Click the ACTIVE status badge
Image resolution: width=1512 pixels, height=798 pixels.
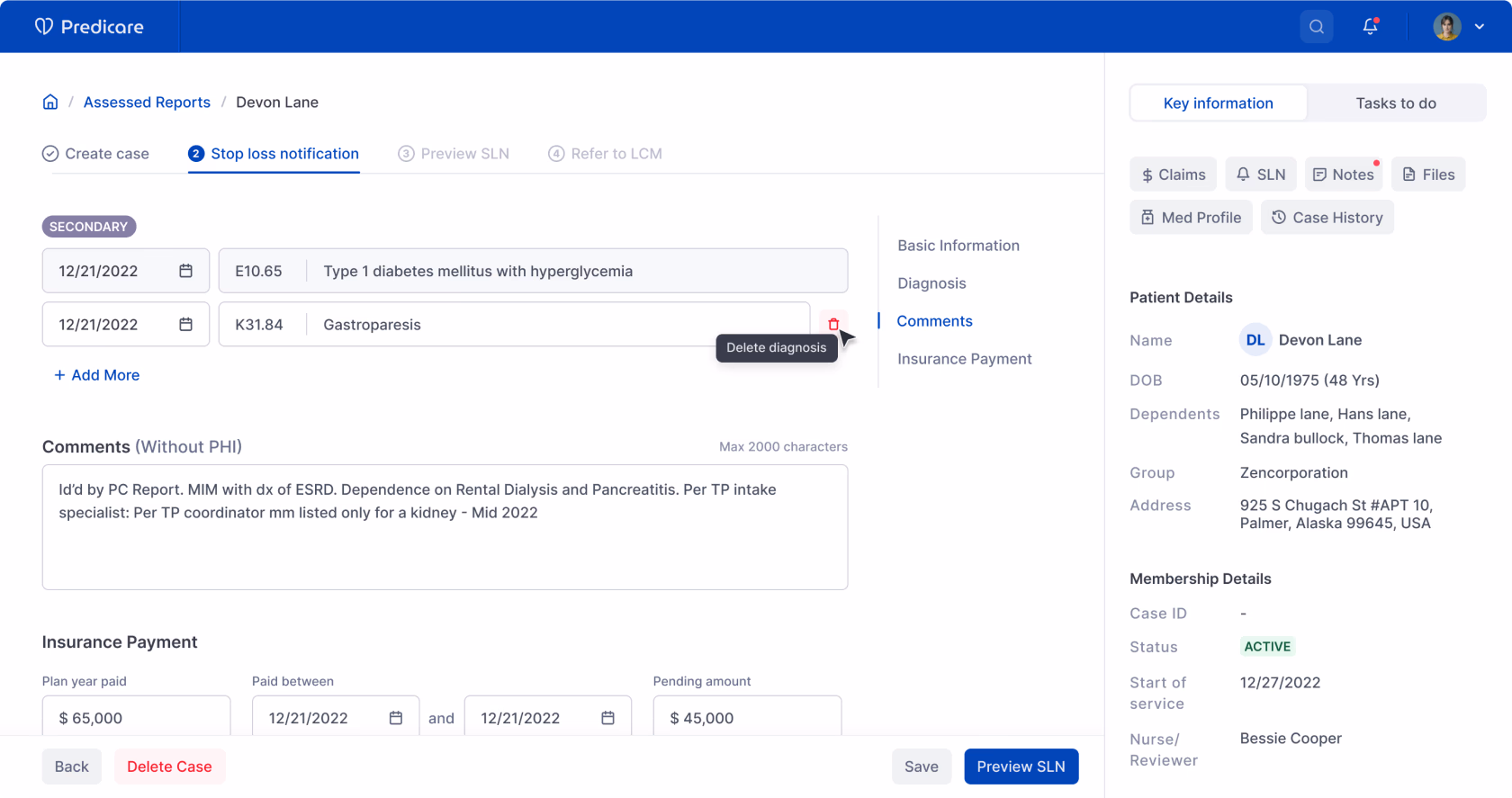(x=1267, y=647)
